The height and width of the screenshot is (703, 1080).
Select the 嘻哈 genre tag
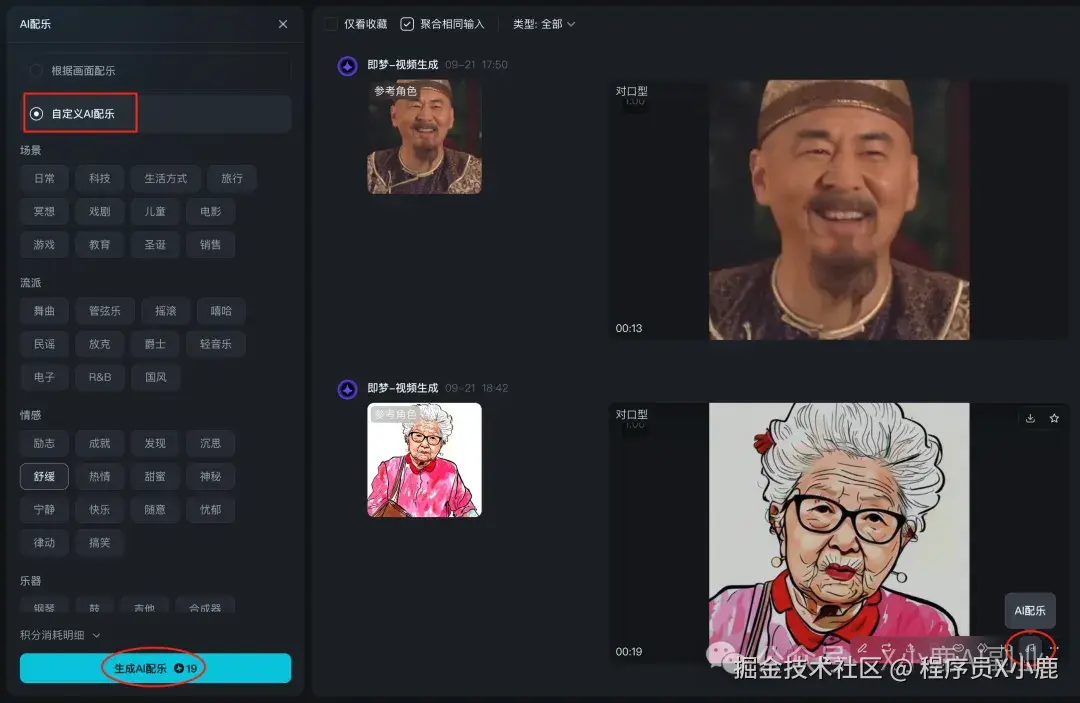pyautogui.click(x=220, y=310)
